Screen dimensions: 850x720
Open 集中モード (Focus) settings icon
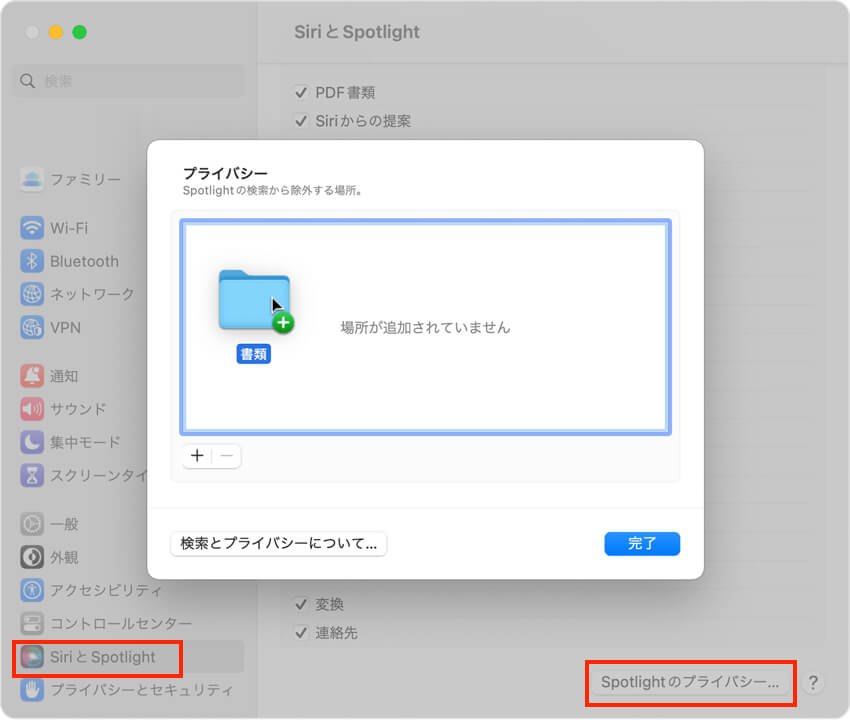tap(32, 441)
